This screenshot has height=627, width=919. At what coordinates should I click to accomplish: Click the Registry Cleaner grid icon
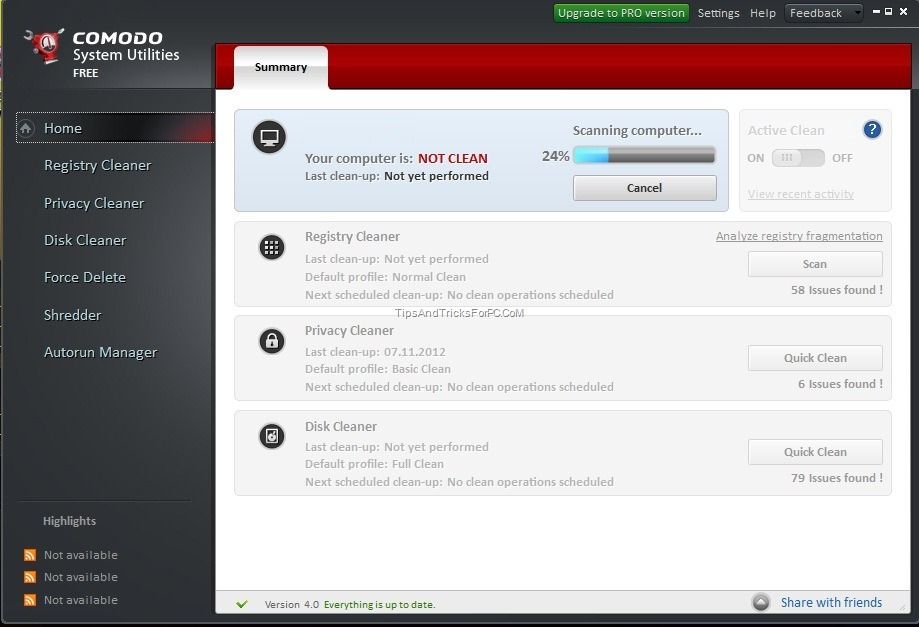click(x=272, y=247)
